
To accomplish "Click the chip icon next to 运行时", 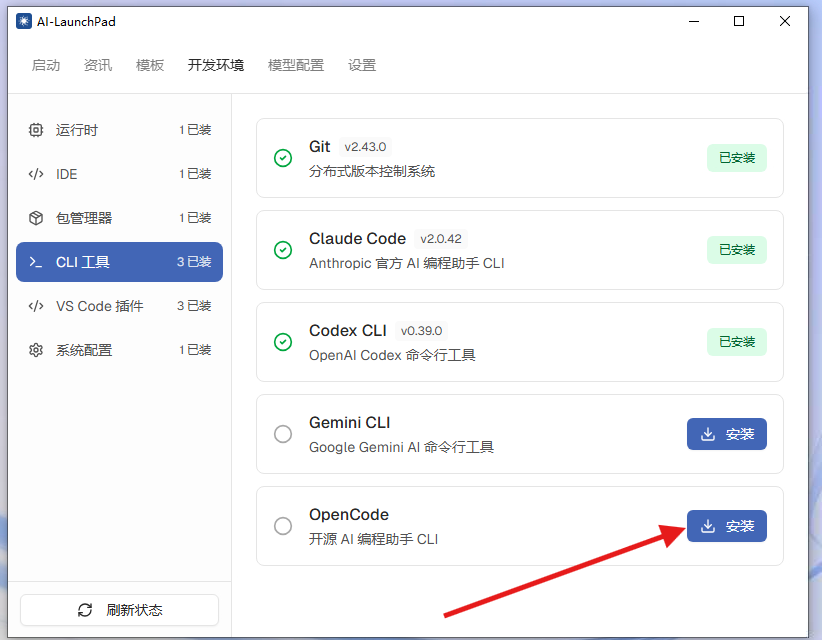I will pyautogui.click(x=36, y=130).
